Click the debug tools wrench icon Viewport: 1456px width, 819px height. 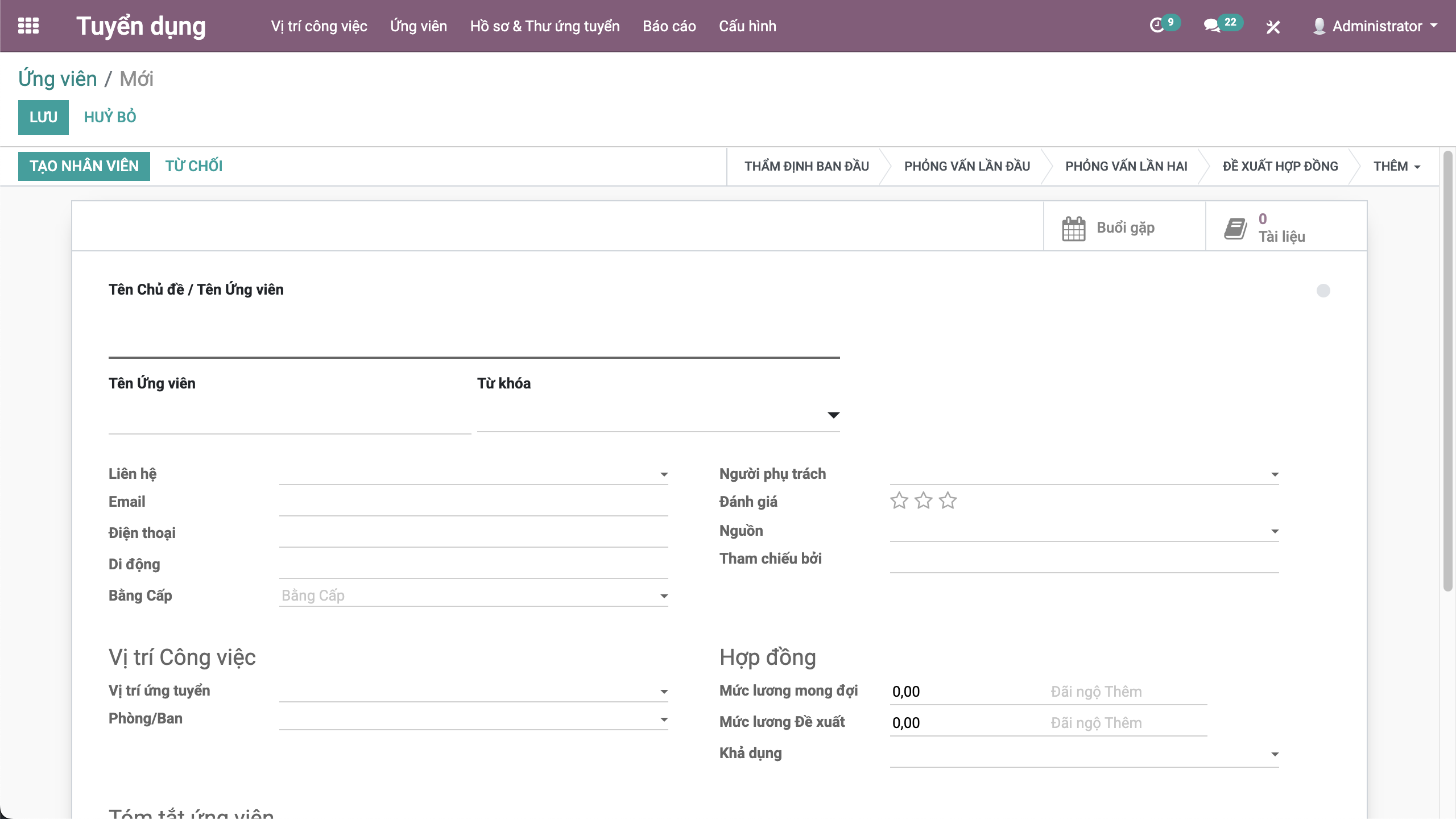click(1273, 27)
